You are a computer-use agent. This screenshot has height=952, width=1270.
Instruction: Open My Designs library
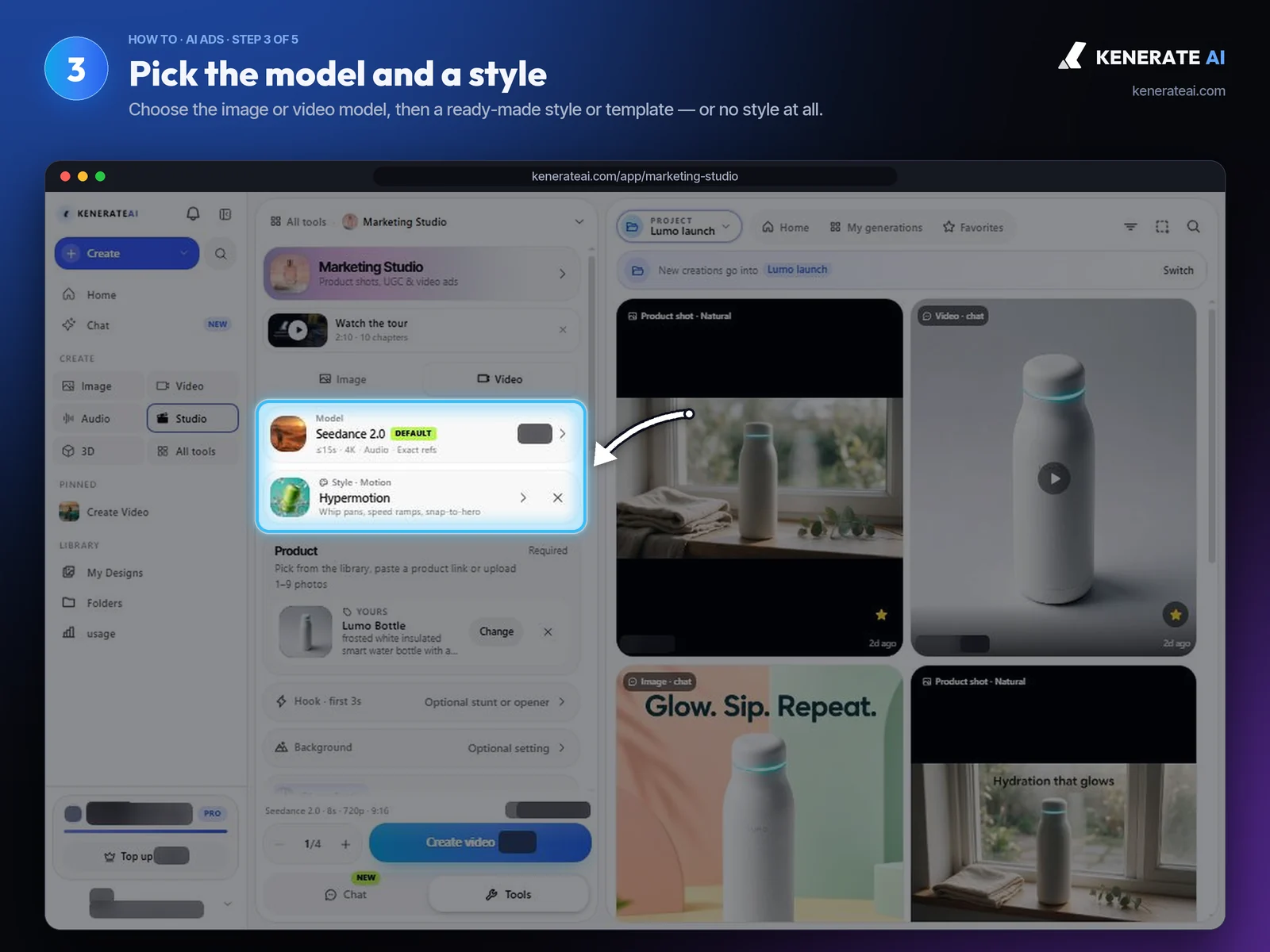[146, 573]
